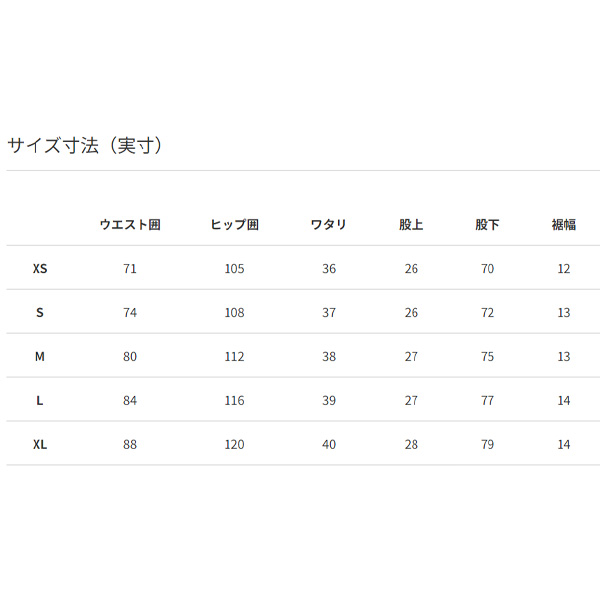Click the 裾幅 column header
Image resolution: width=600 pixels, height=600 pixels.
coord(564,225)
